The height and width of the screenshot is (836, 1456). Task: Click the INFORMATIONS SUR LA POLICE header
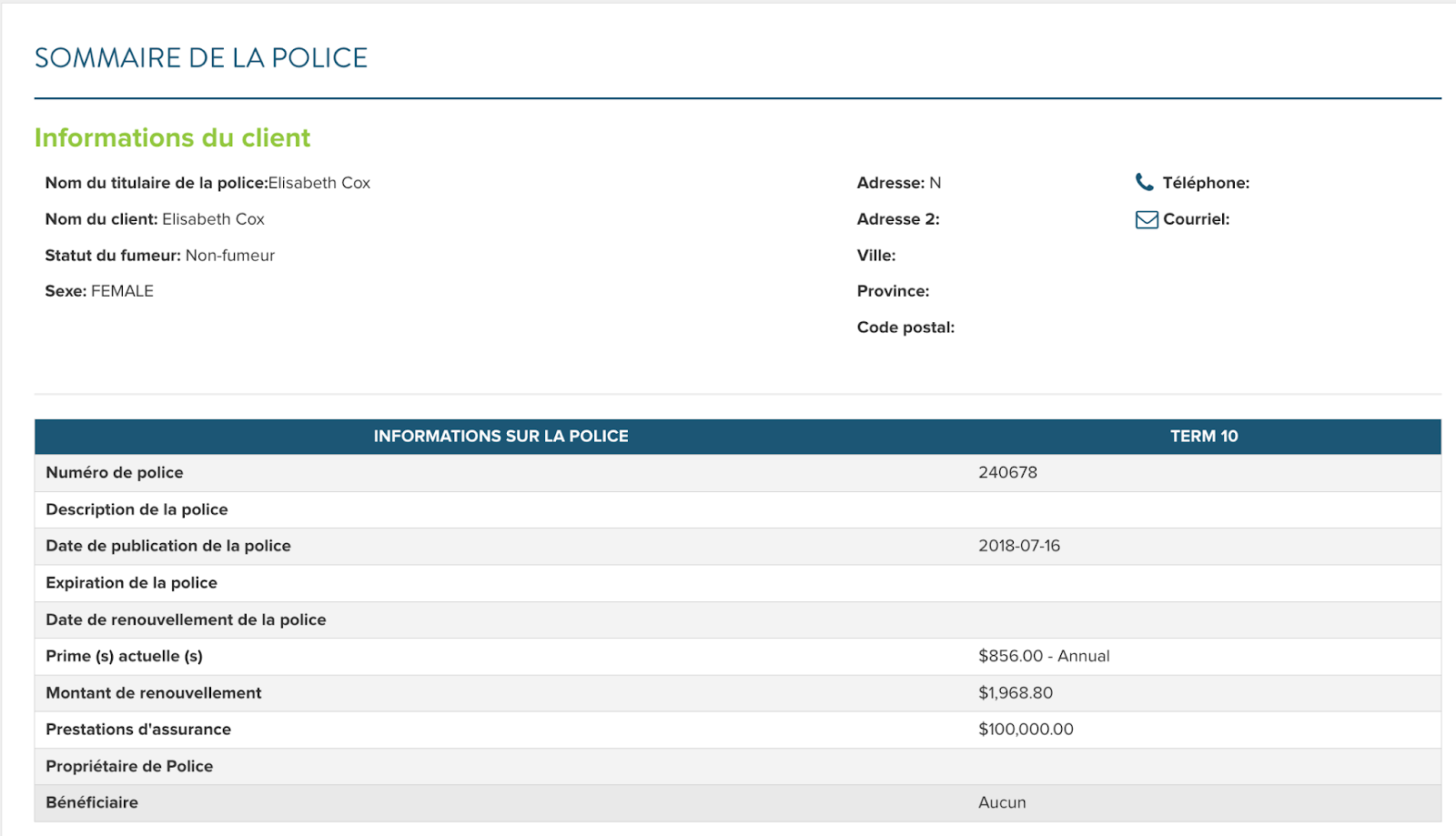500,437
